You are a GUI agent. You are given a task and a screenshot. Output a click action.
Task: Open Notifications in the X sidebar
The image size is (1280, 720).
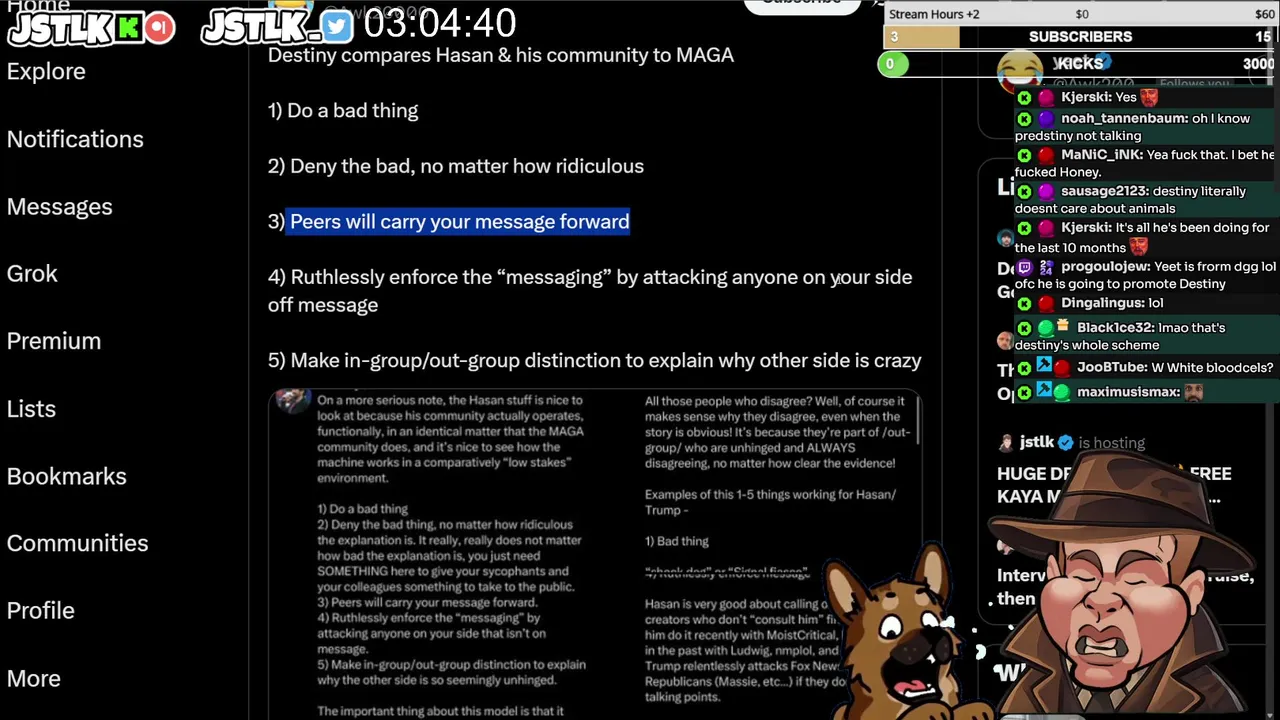pyautogui.click(x=75, y=139)
